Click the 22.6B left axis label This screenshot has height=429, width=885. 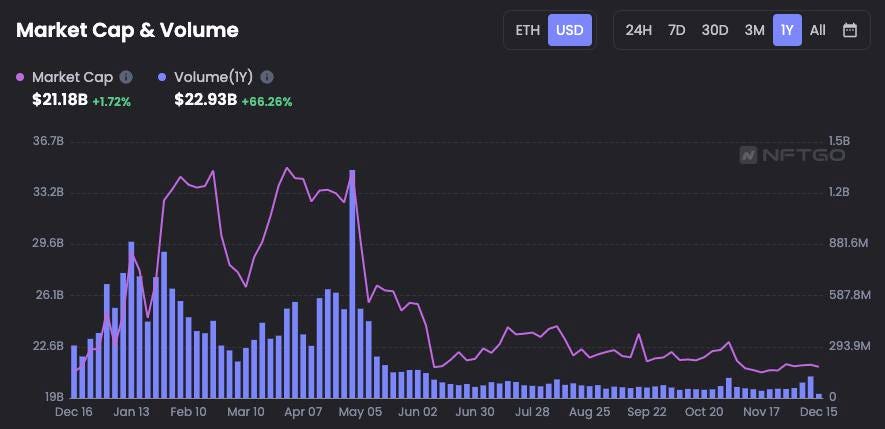pos(49,346)
